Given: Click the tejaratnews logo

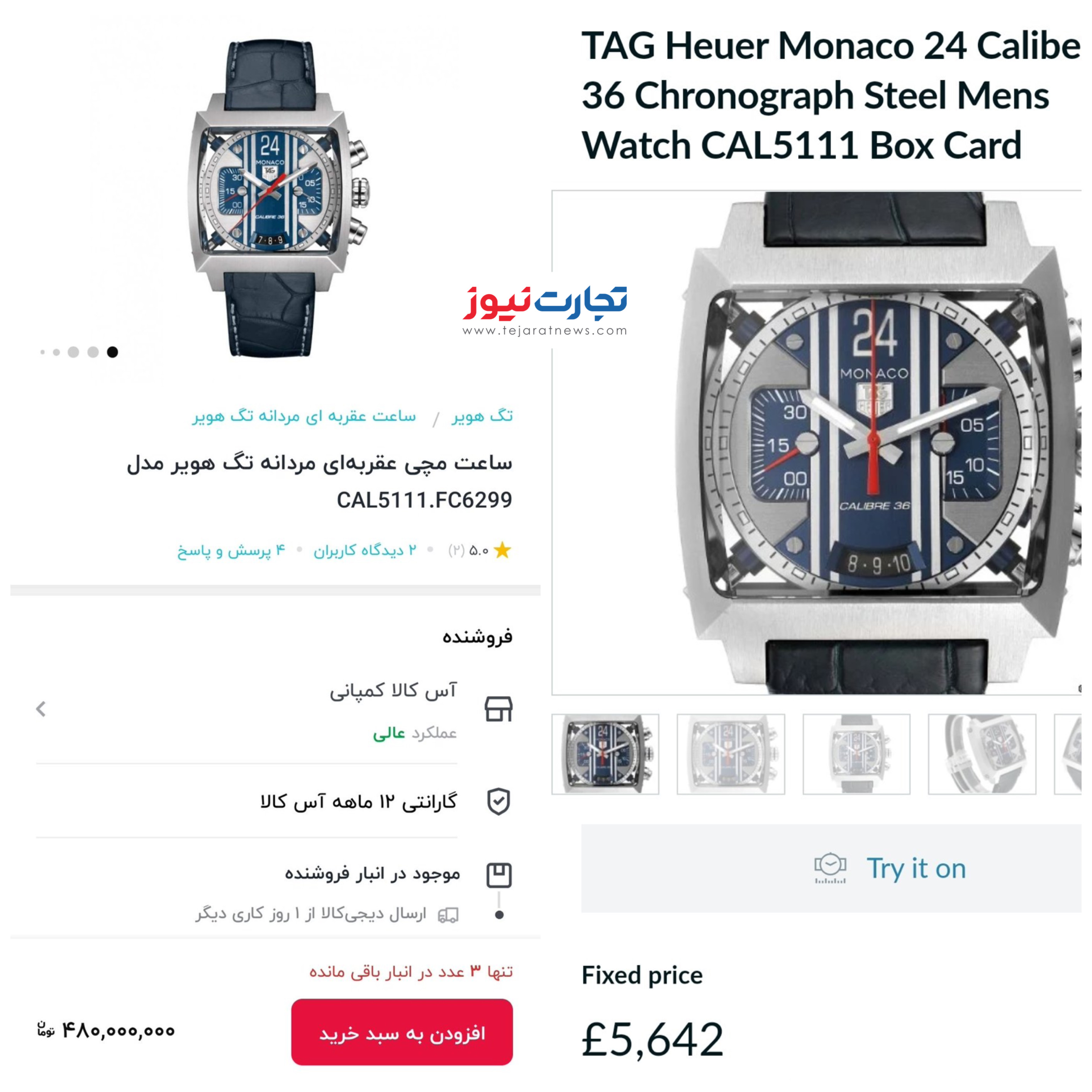Looking at the screenshot, I should point(545,312).
